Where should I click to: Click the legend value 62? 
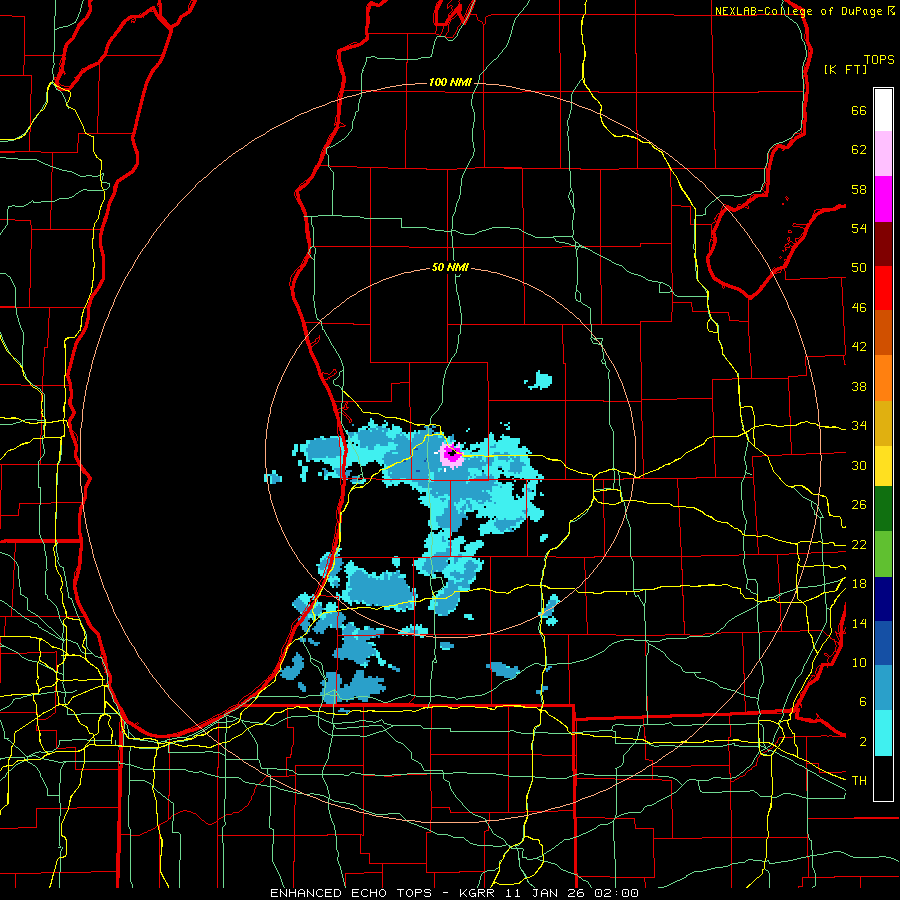859,149
